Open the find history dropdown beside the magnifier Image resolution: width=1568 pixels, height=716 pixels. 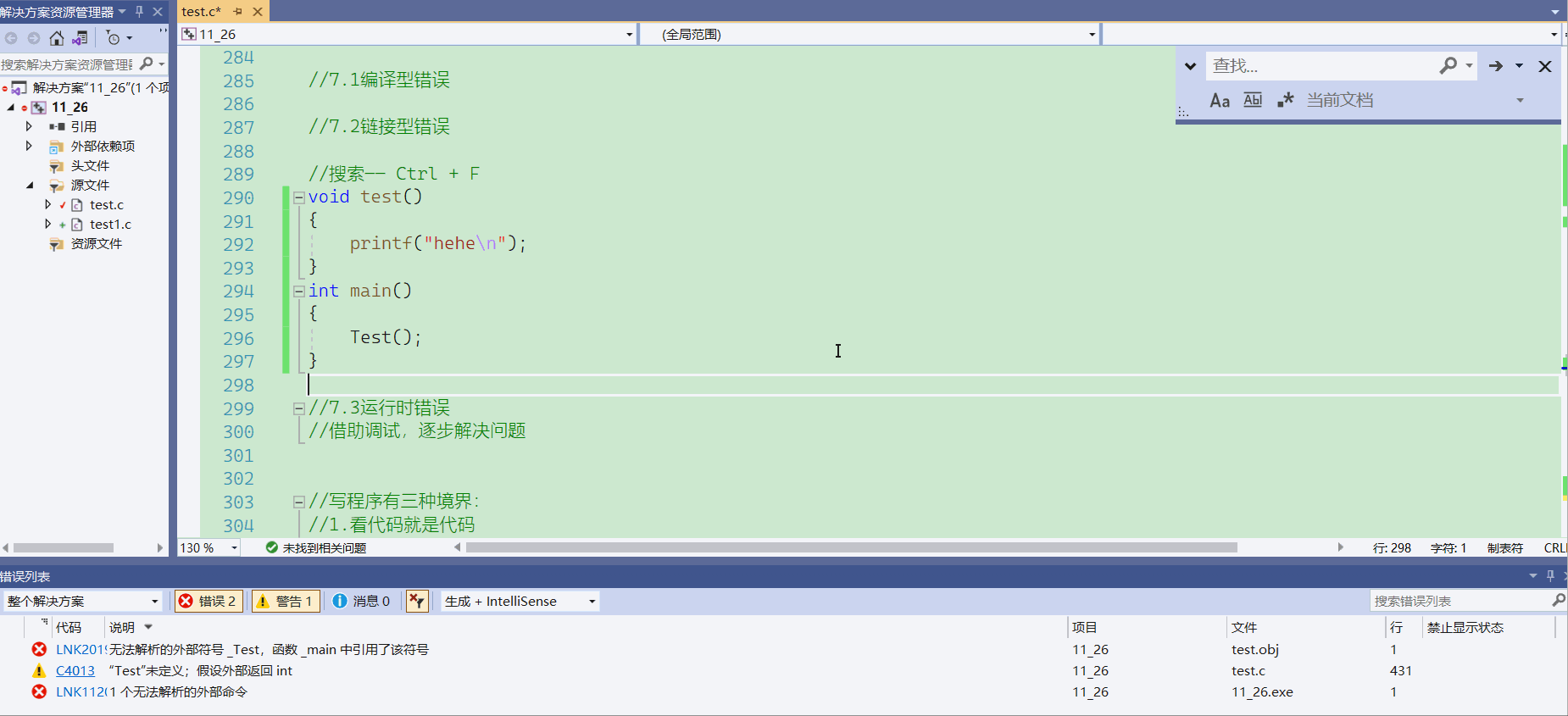pyautogui.click(x=1469, y=65)
